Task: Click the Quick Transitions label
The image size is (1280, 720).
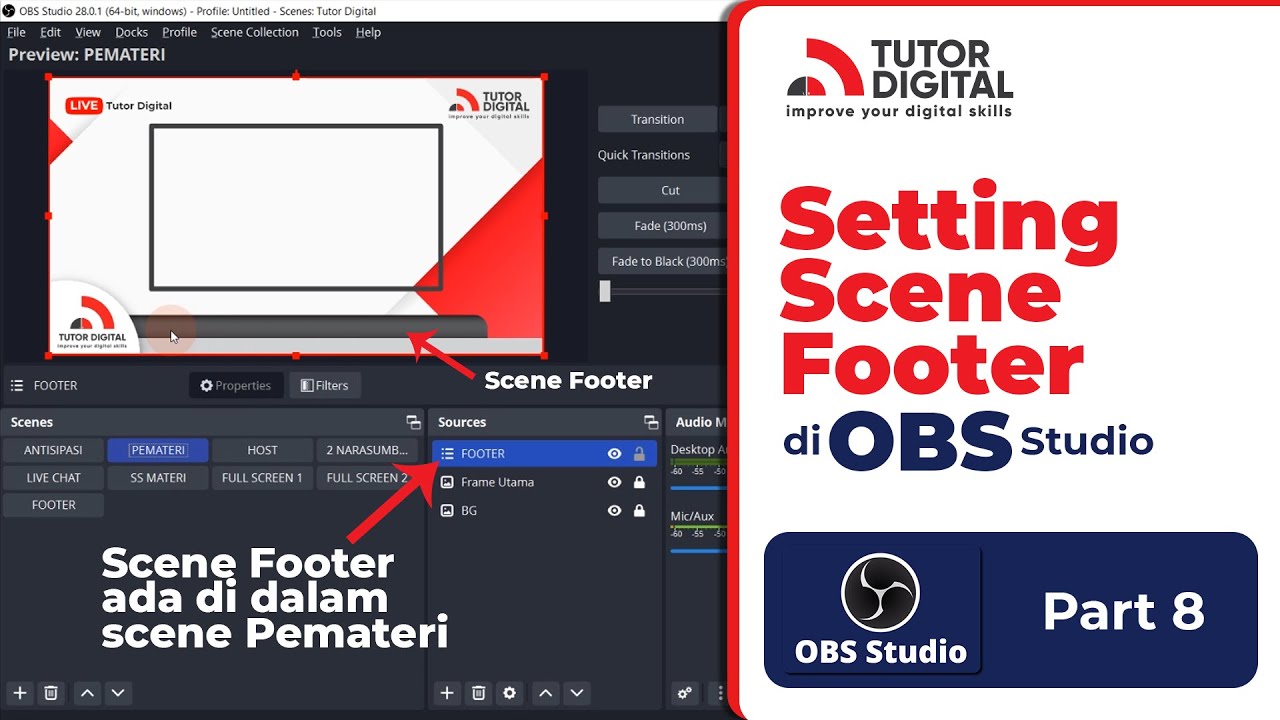Action: point(644,155)
